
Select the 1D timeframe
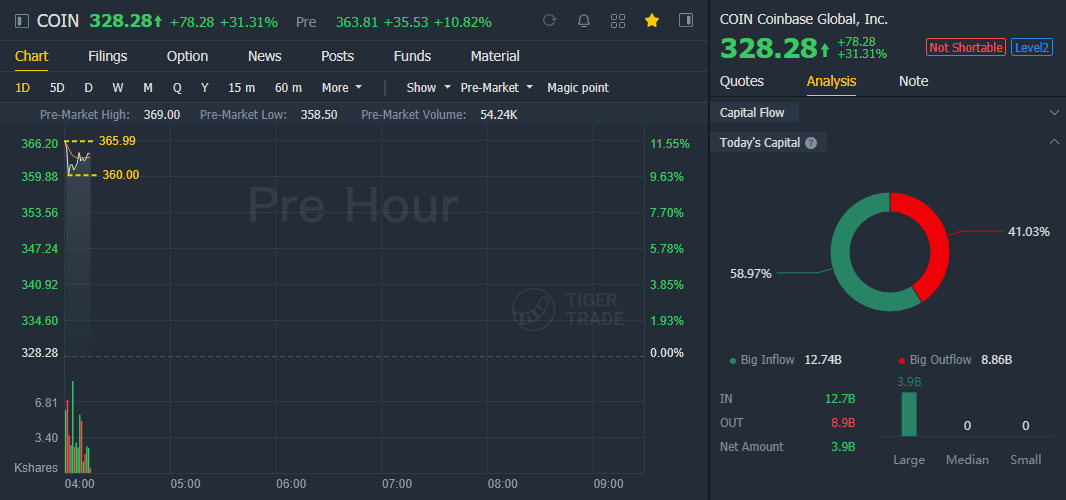pyautogui.click(x=22, y=88)
